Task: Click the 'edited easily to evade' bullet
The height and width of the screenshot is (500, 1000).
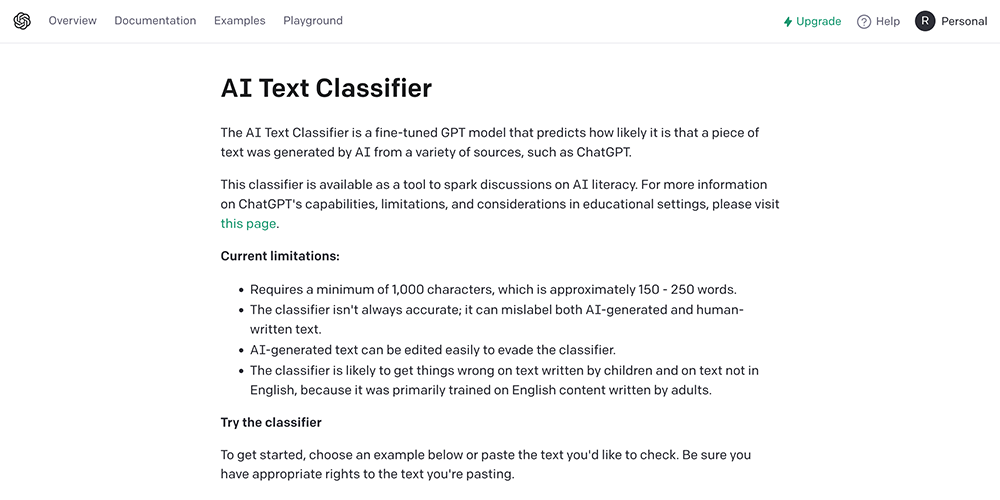Action: (433, 350)
